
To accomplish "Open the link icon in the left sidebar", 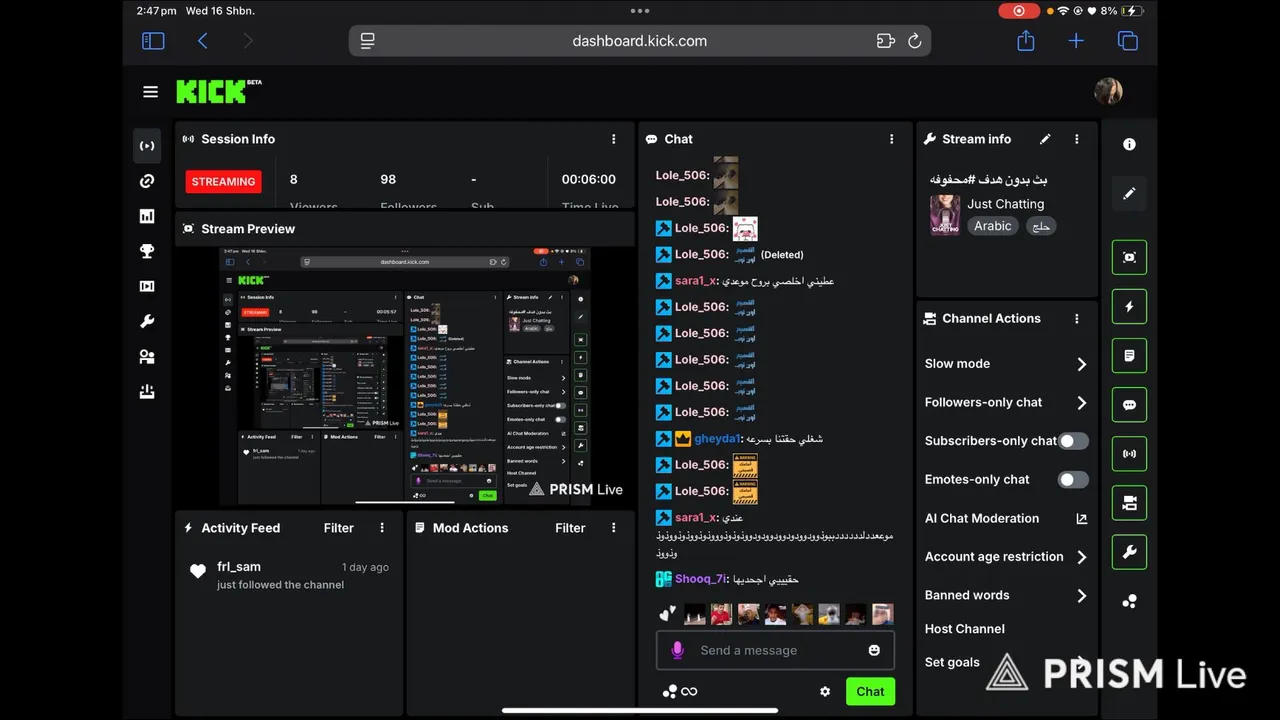I will coord(147,181).
